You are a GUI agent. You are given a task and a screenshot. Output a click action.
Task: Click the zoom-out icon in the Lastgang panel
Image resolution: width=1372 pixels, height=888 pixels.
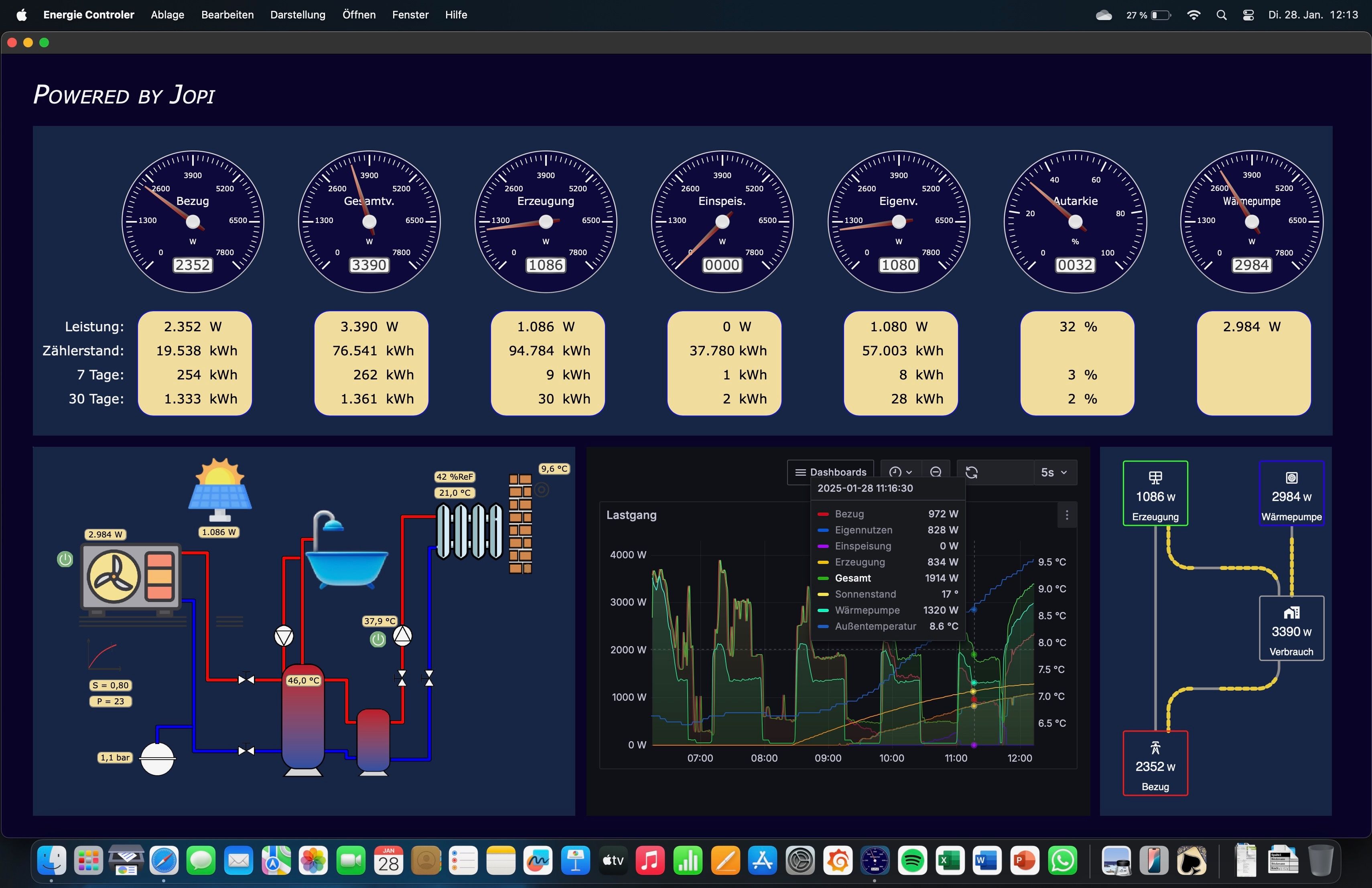tap(936, 471)
